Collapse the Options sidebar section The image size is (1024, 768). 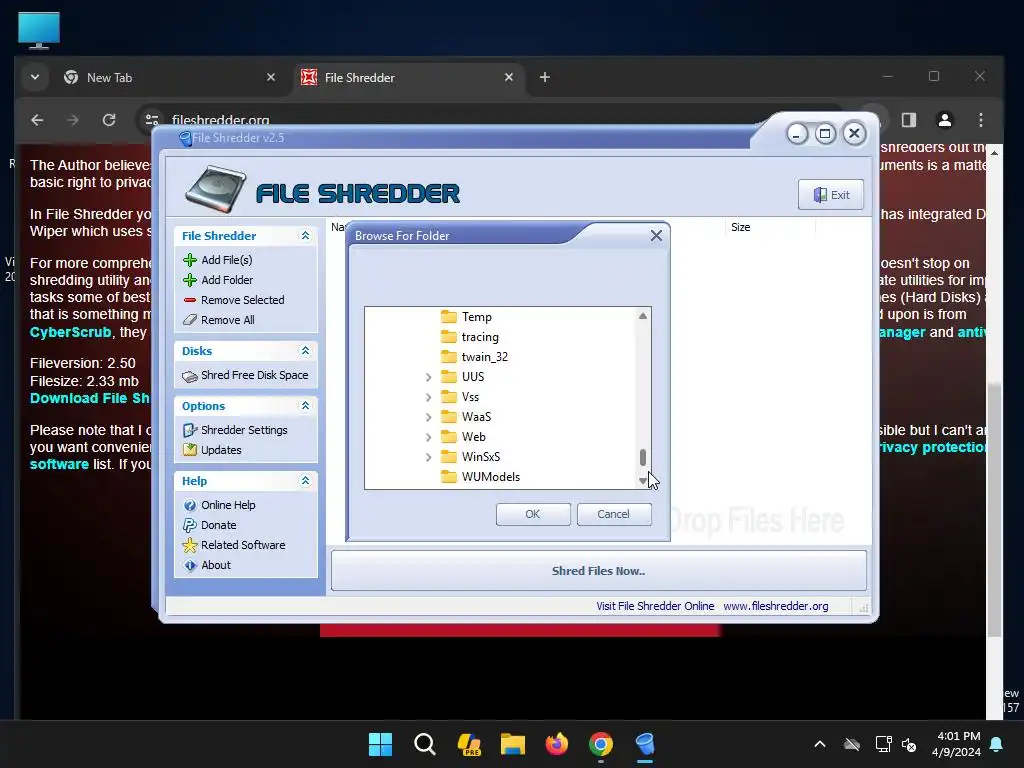coord(305,406)
